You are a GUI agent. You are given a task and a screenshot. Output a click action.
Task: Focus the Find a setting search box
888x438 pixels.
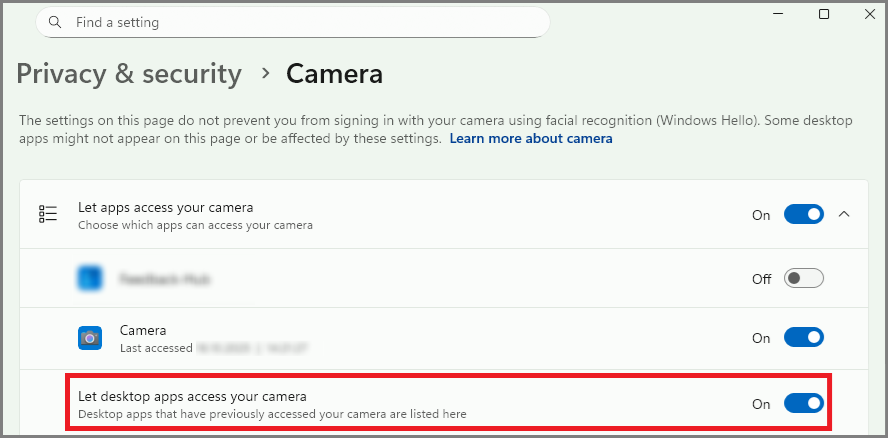pos(300,22)
